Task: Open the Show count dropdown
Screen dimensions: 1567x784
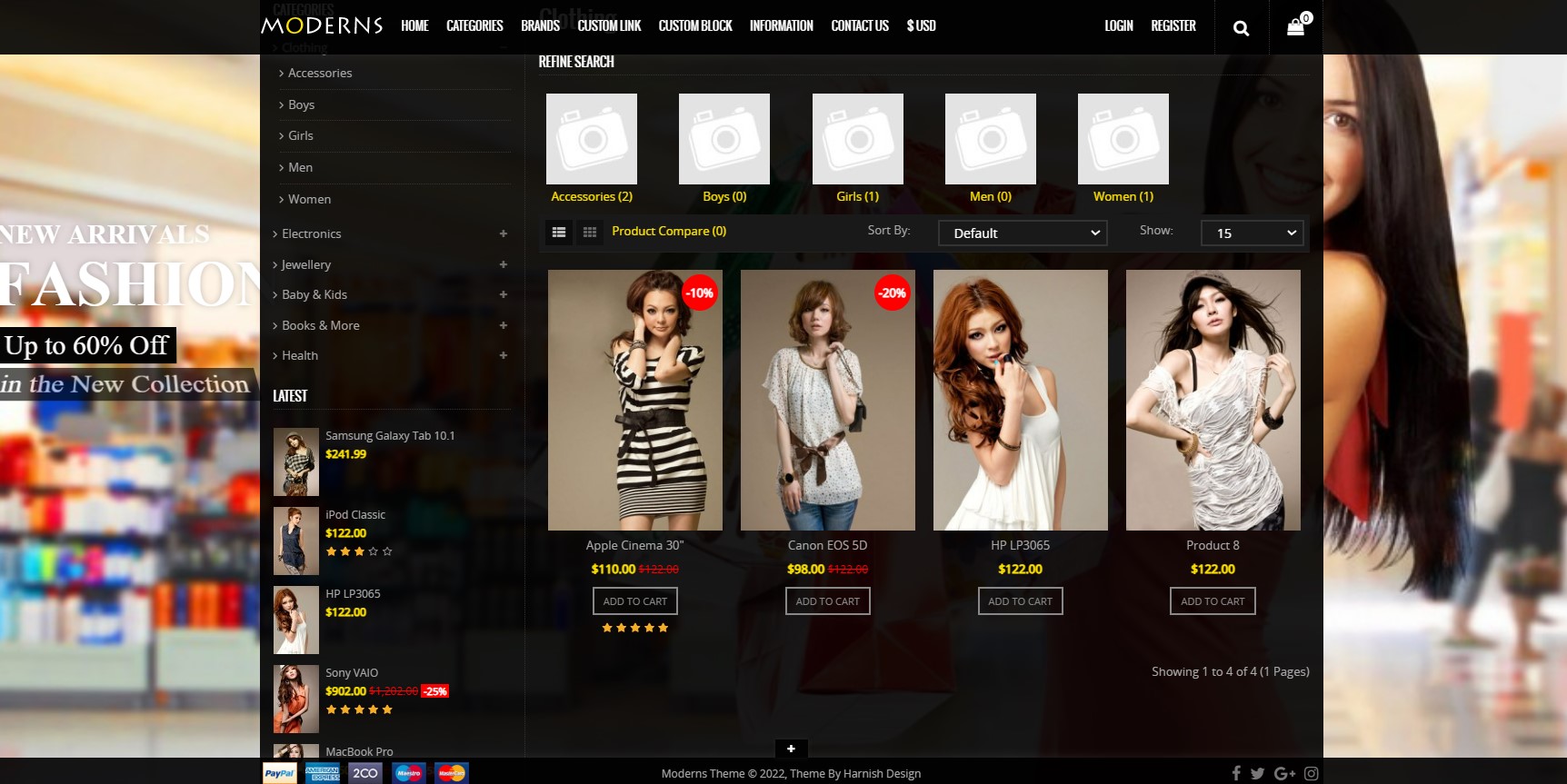Action: pyautogui.click(x=1253, y=233)
